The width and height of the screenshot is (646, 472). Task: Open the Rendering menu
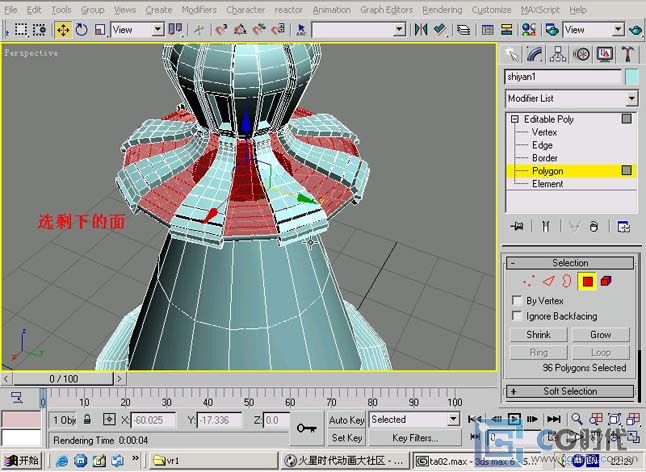point(442,9)
